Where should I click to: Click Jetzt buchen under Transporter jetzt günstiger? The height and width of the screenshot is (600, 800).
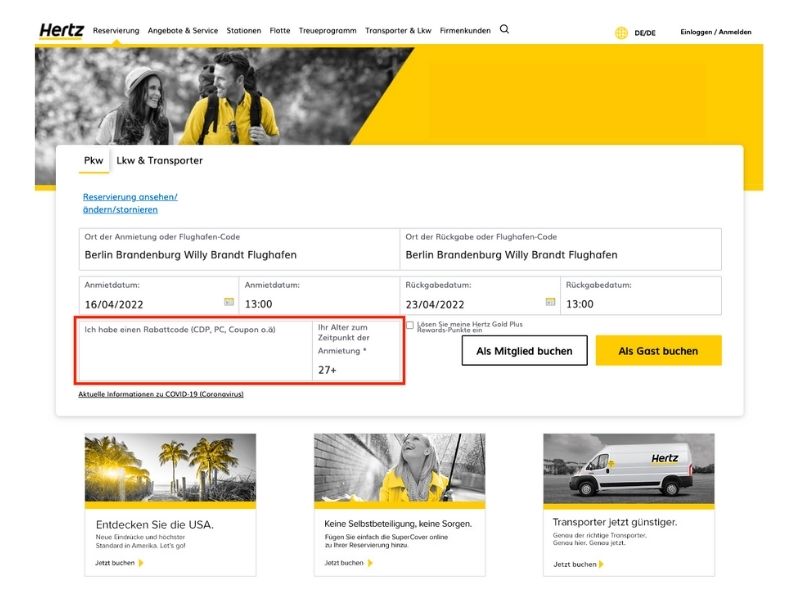[574, 564]
